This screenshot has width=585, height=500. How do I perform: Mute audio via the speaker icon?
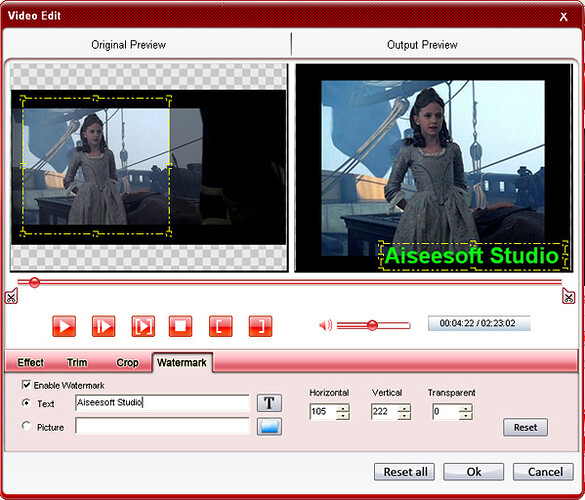pyautogui.click(x=326, y=325)
